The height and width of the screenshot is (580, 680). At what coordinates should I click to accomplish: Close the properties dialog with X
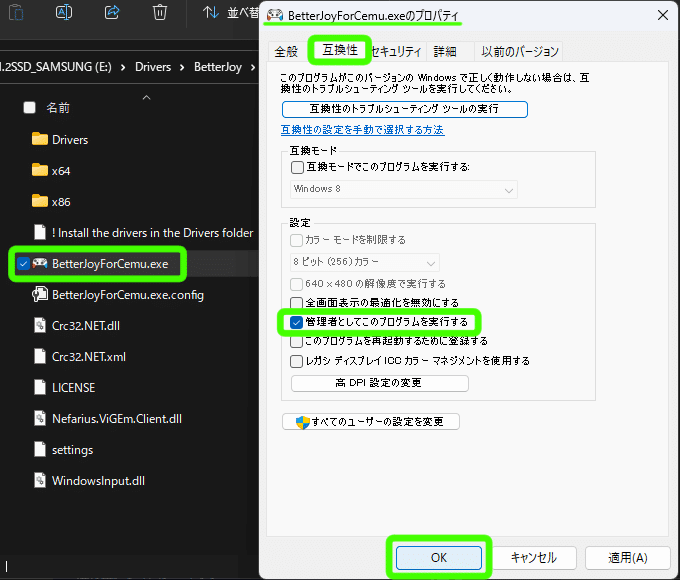pyautogui.click(x=663, y=15)
